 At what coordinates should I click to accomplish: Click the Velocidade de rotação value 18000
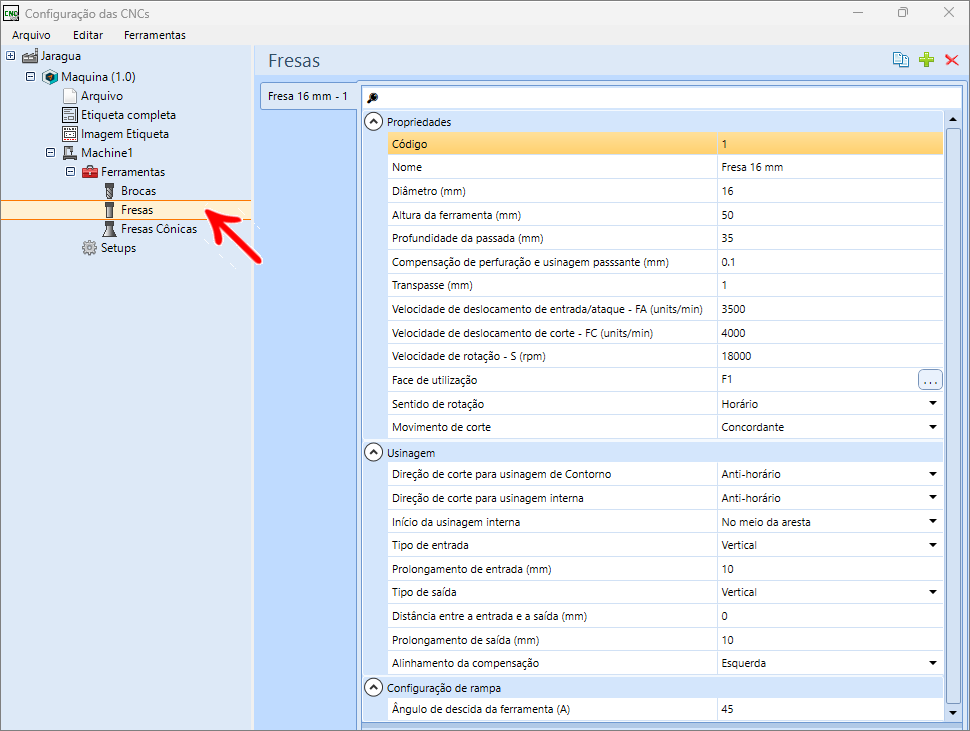[830, 356]
